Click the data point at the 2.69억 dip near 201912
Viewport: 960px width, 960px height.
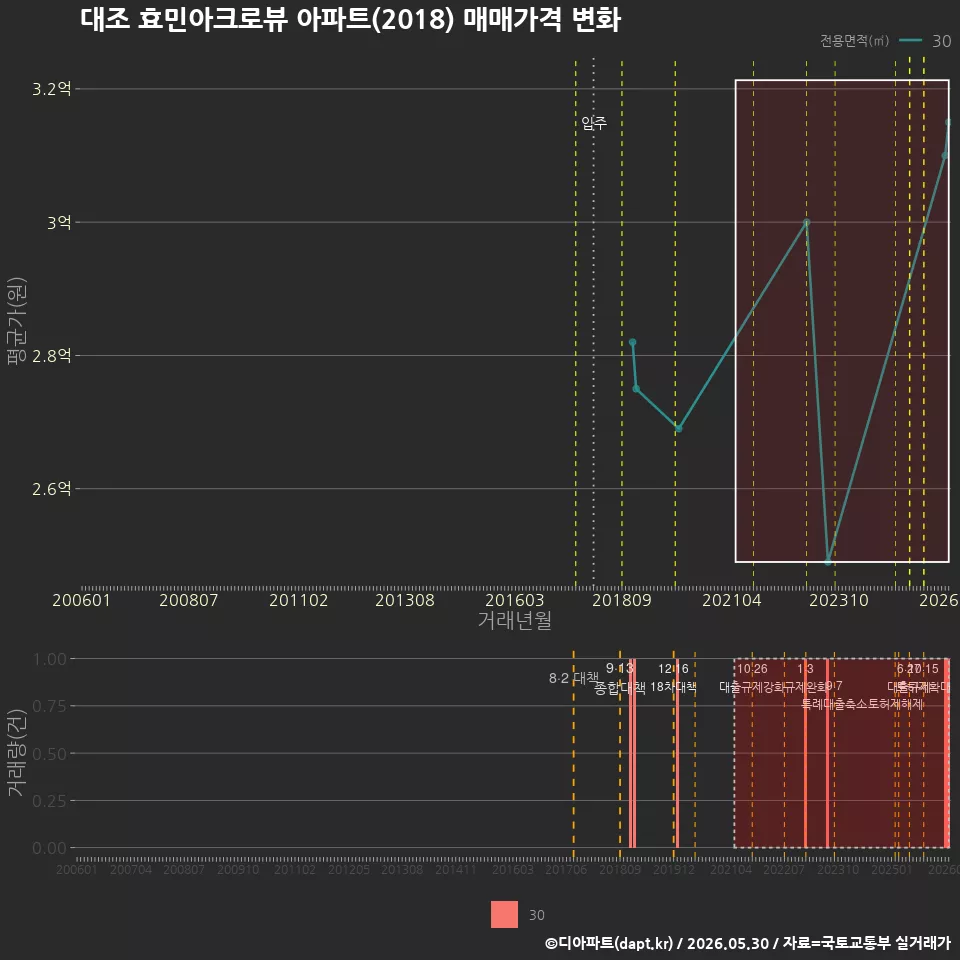click(678, 429)
